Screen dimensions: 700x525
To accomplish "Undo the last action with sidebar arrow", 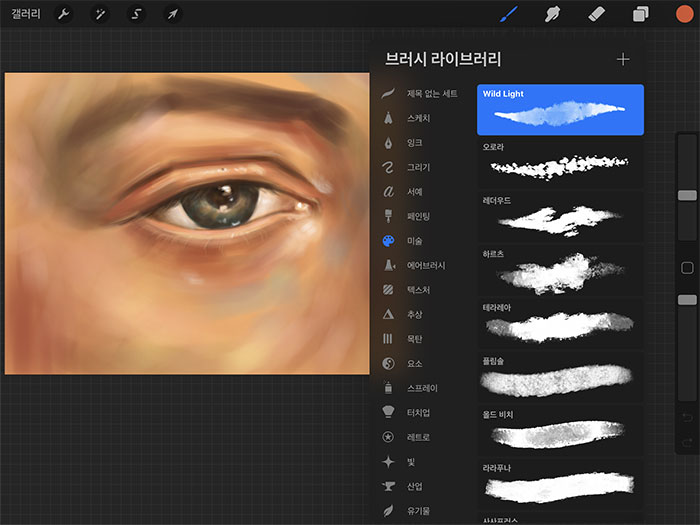I will [x=687, y=418].
